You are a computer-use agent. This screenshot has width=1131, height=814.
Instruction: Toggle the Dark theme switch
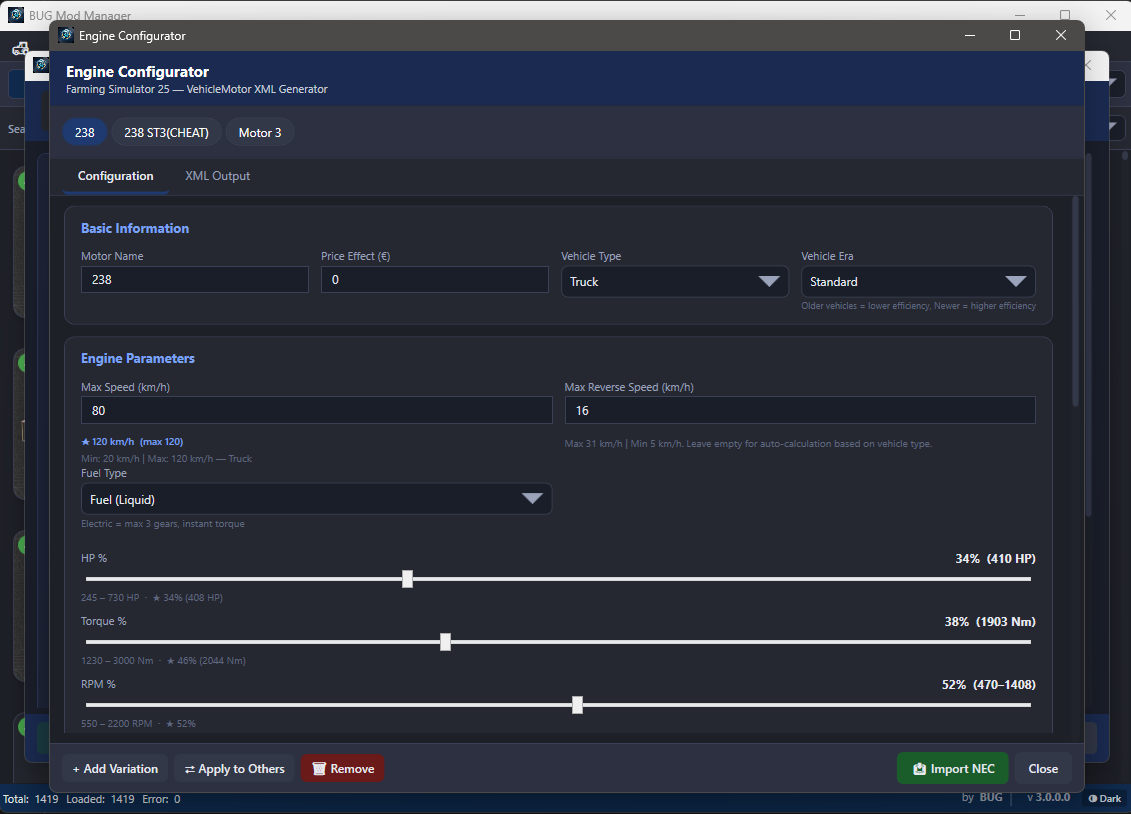point(1104,798)
